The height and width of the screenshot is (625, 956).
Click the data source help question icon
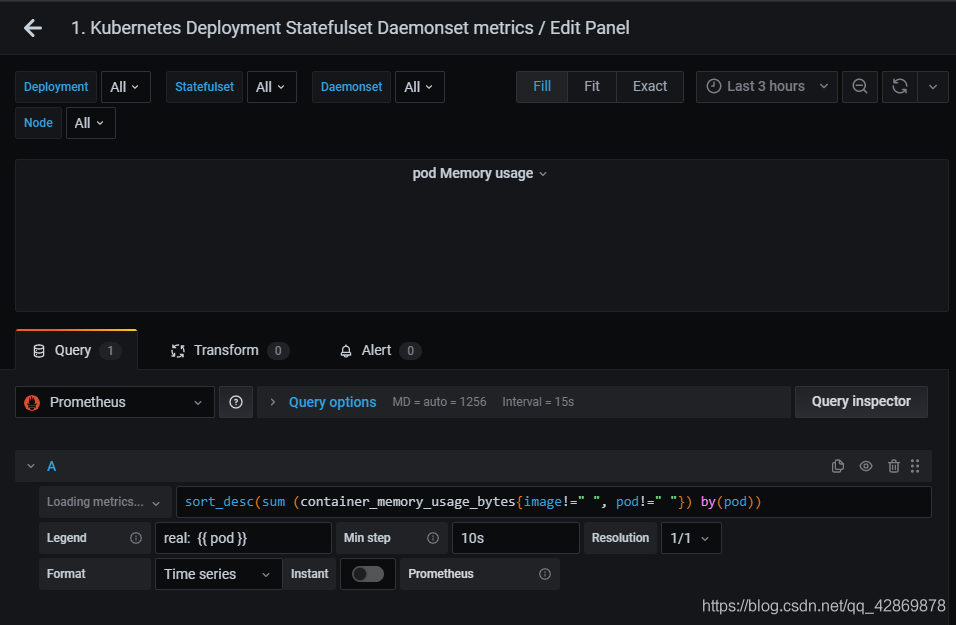pos(236,402)
